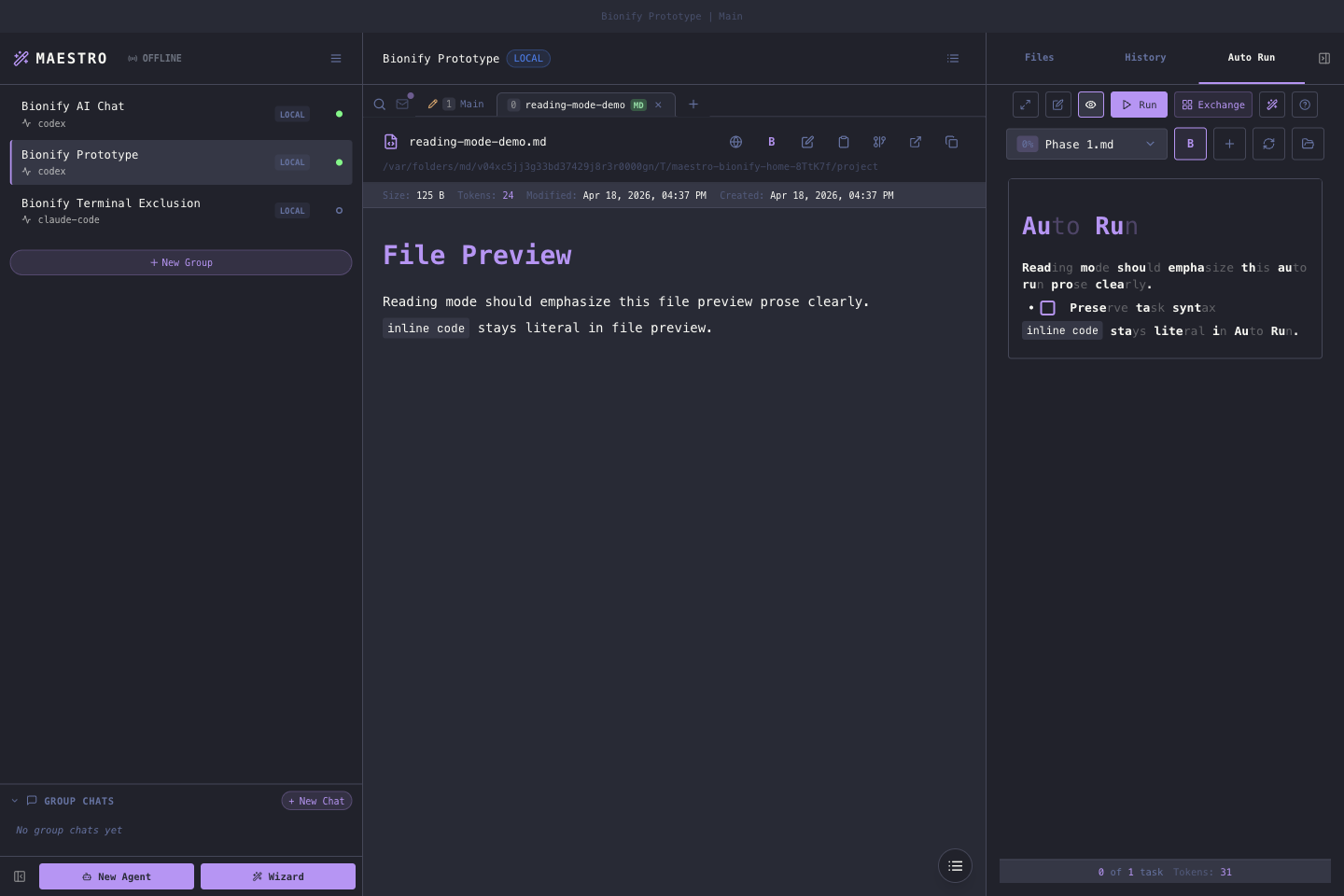Start a New Chat in Group Chats
This screenshot has height=896, width=1344.
[x=316, y=801]
